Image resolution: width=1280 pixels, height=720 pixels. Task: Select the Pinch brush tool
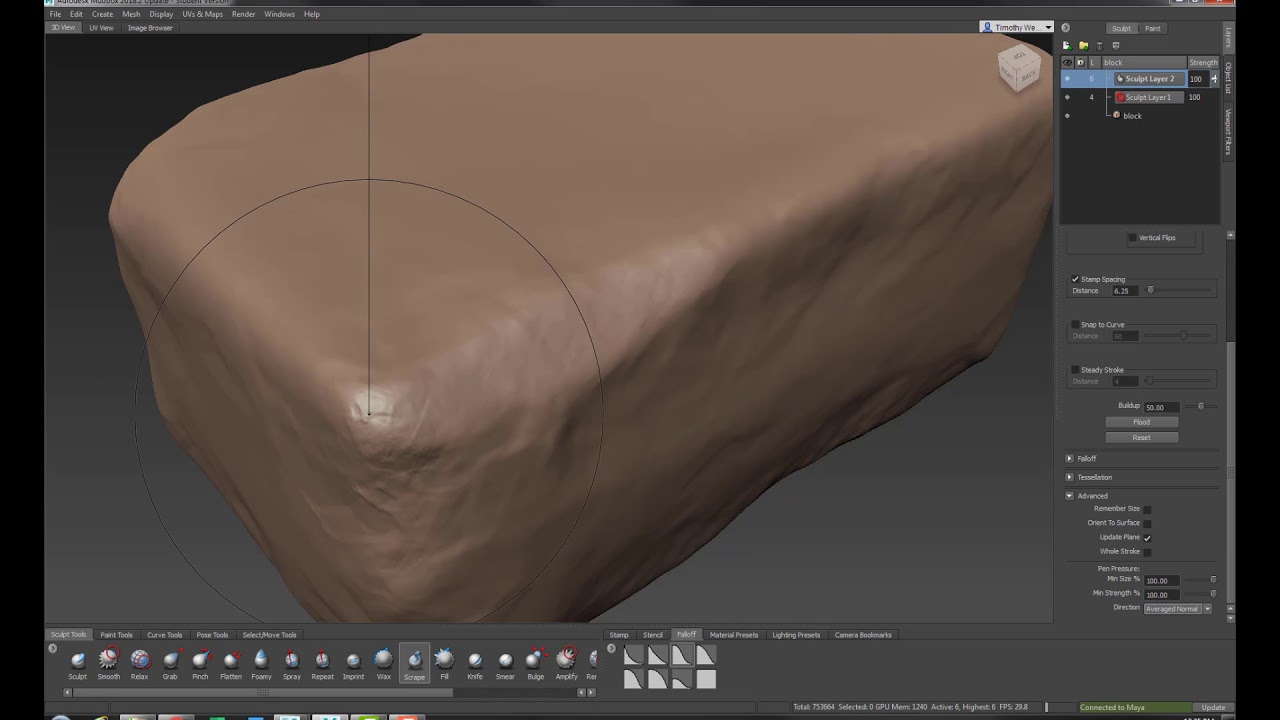click(200, 664)
